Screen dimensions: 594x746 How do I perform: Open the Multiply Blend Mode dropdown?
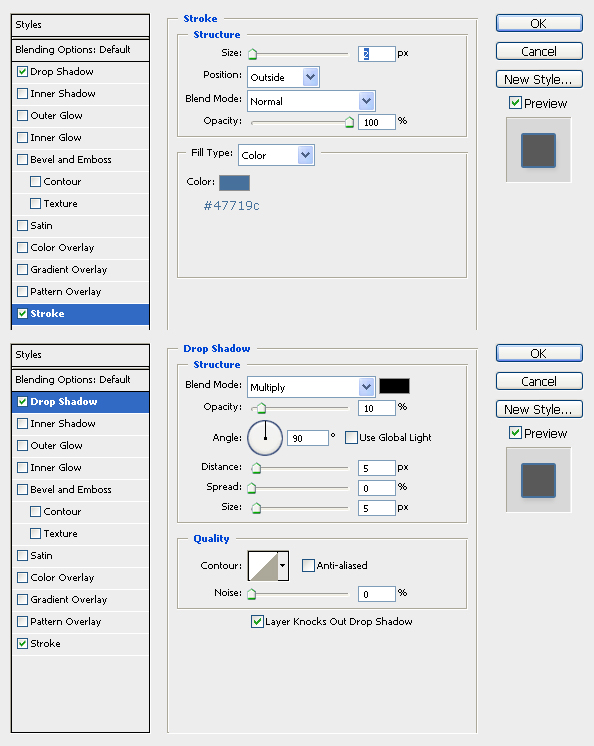311,387
